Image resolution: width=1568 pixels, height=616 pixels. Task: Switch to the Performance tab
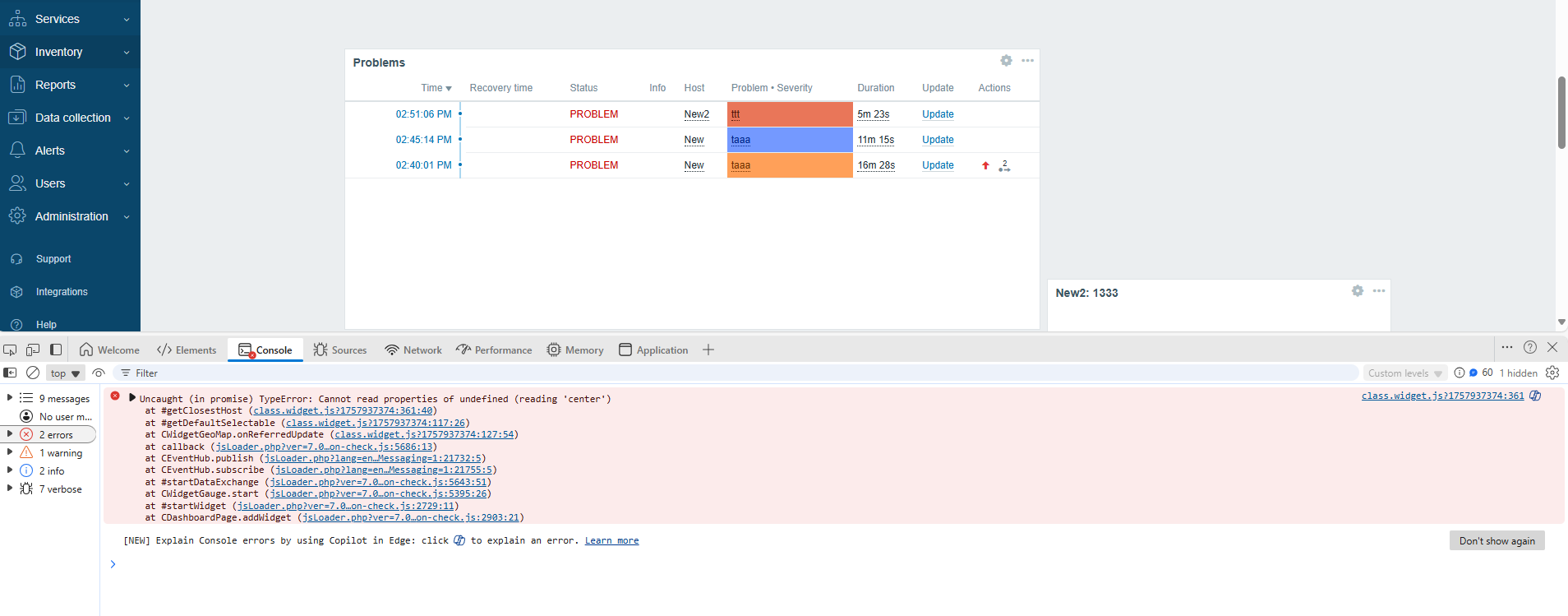(x=494, y=350)
